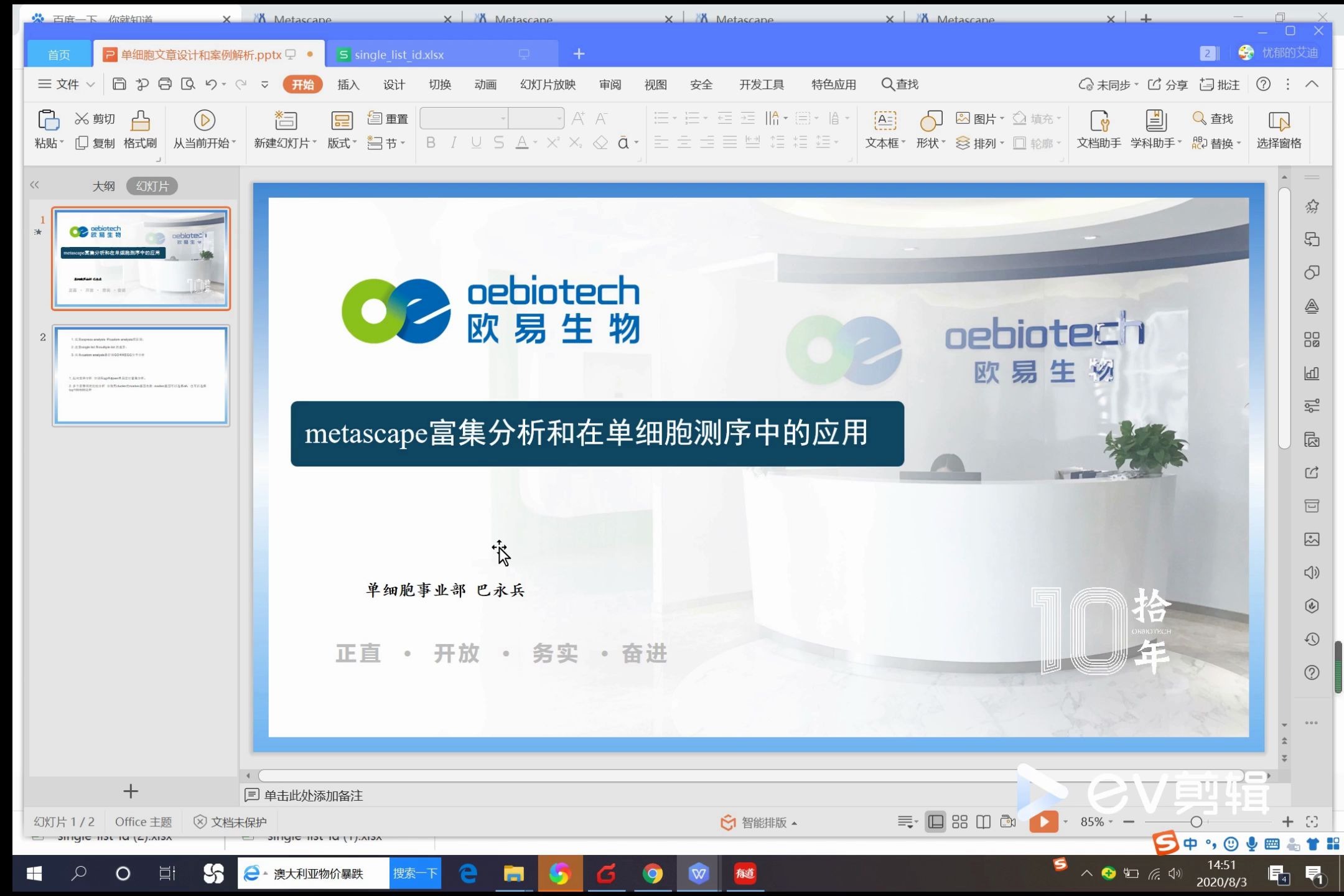
Task: Click the zoom out minus button
Action: [1129, 822]
